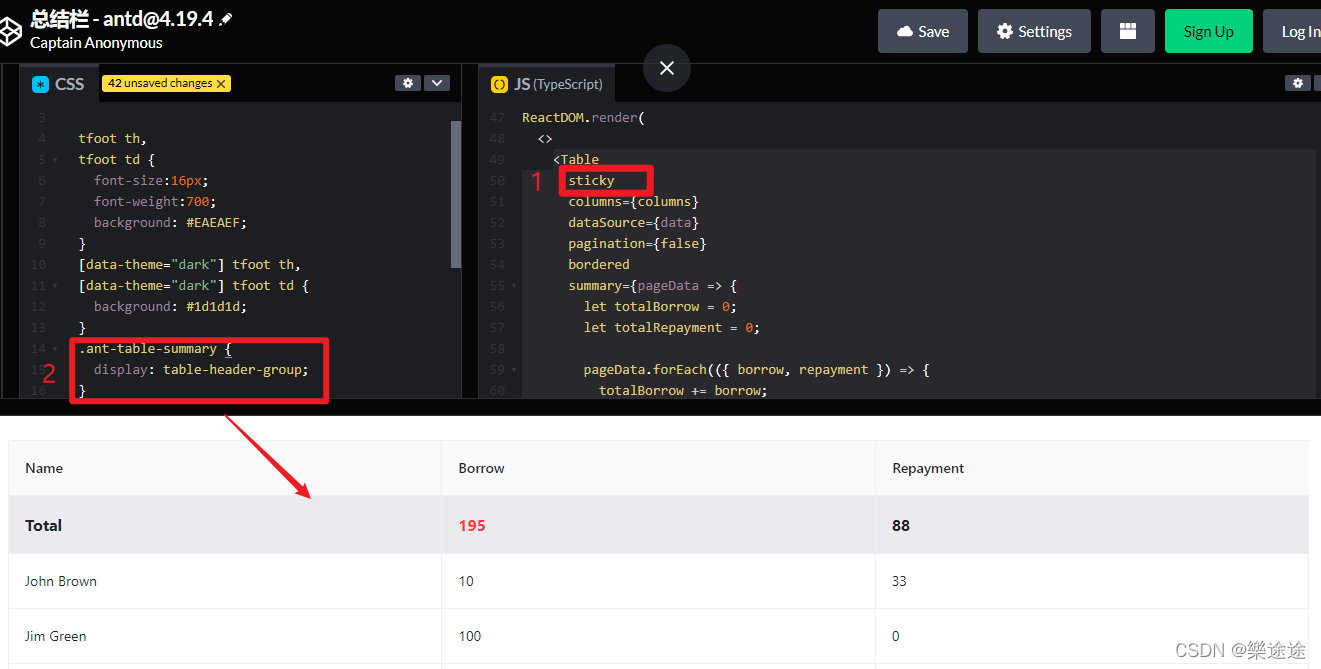Fold JS code at line 59

pyautogui.click(x=514, y=370)
